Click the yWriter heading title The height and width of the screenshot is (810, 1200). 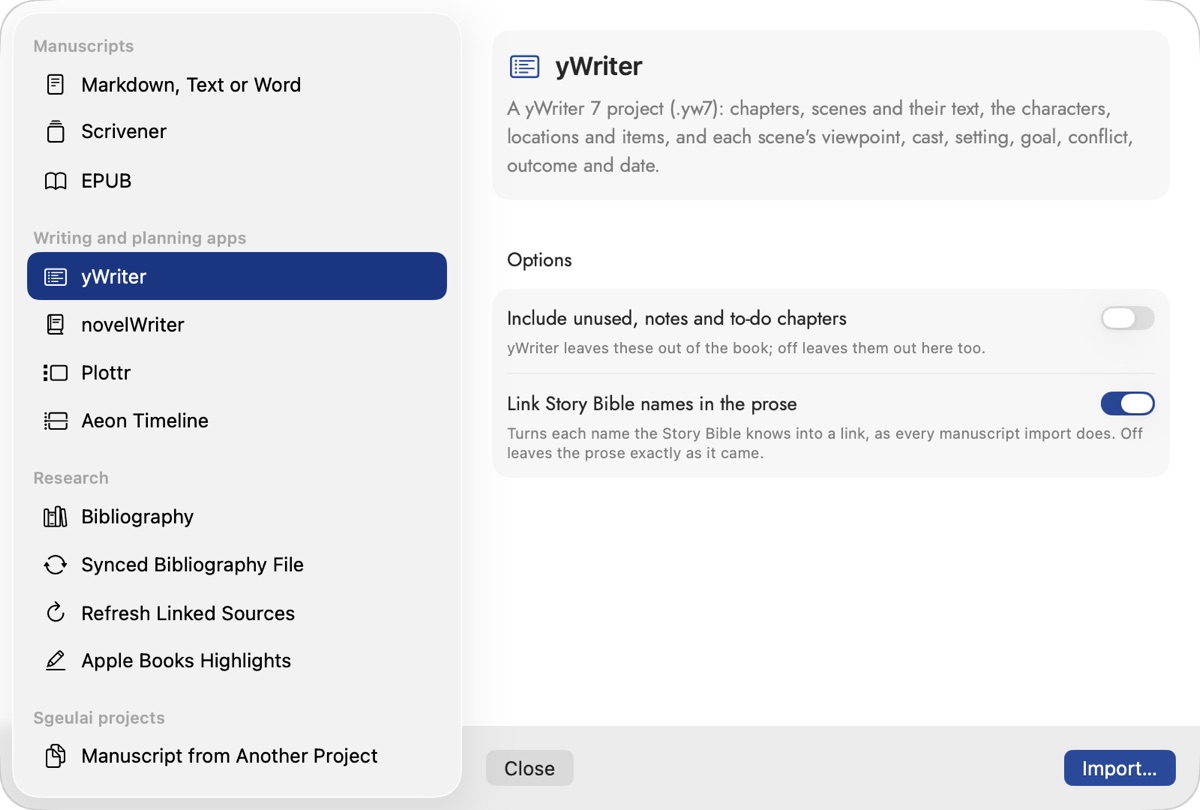pos(599,67)
